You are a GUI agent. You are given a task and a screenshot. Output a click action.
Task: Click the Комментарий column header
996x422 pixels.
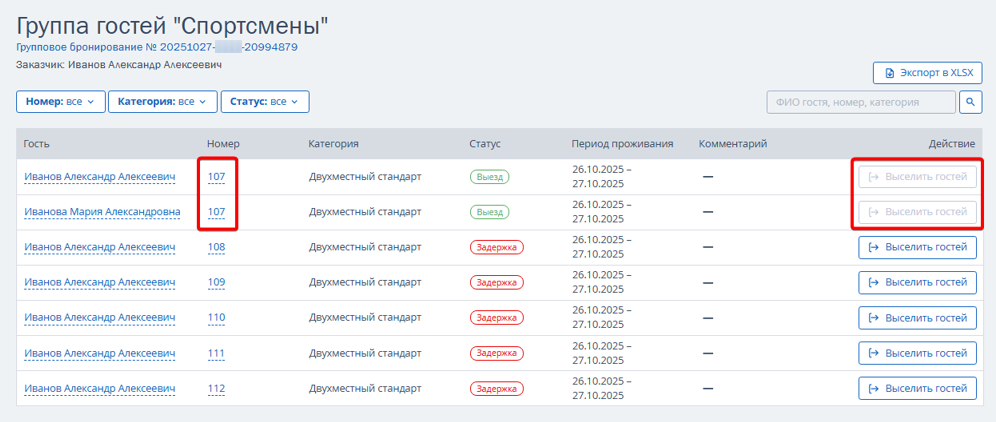pos(733,144)
